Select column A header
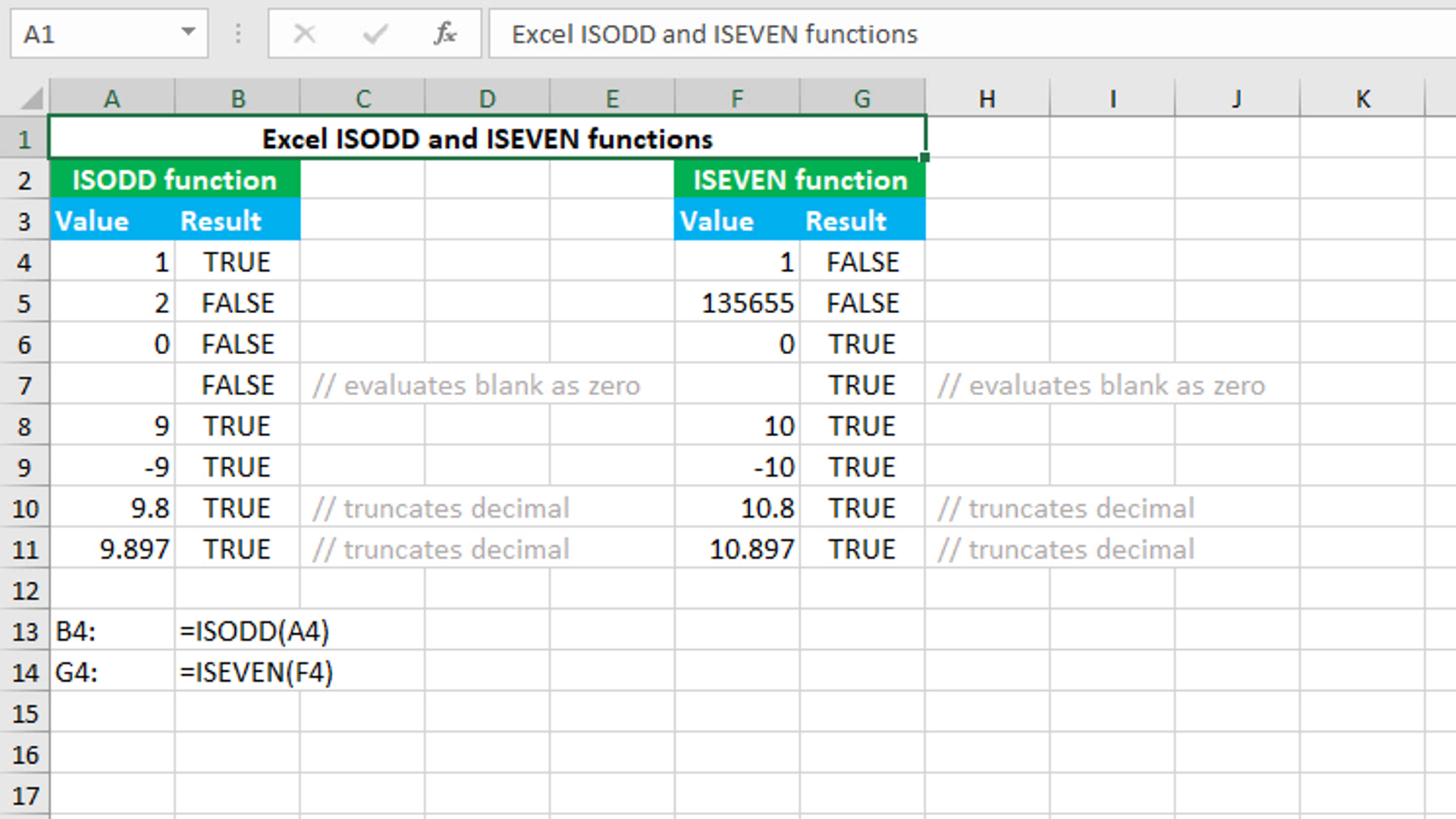This screenshot has width=1456, height=819. 112,99
